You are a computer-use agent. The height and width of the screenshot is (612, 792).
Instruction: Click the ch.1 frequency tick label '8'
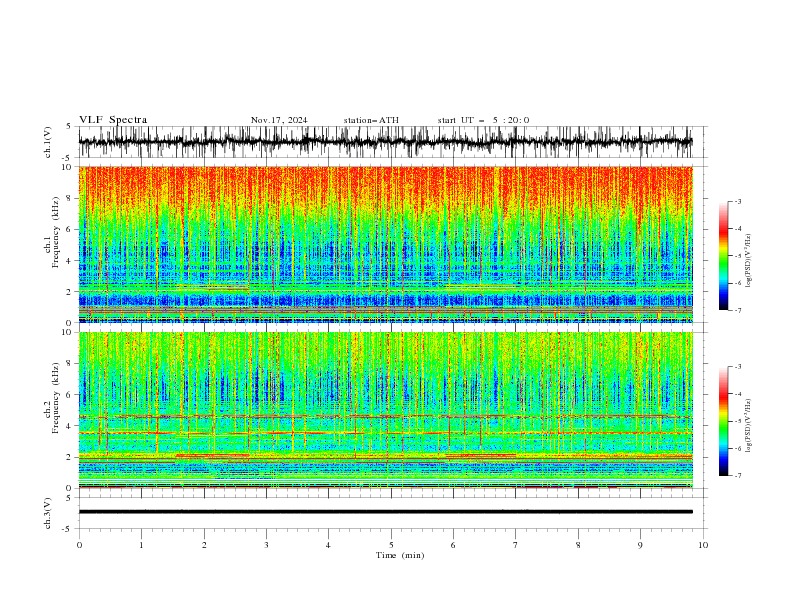tap(70, 198)
